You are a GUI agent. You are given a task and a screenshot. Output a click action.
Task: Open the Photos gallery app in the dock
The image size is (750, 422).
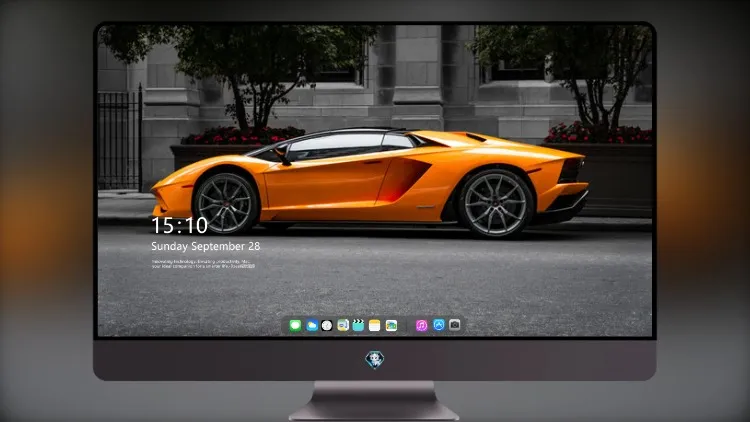coord(391,325)
